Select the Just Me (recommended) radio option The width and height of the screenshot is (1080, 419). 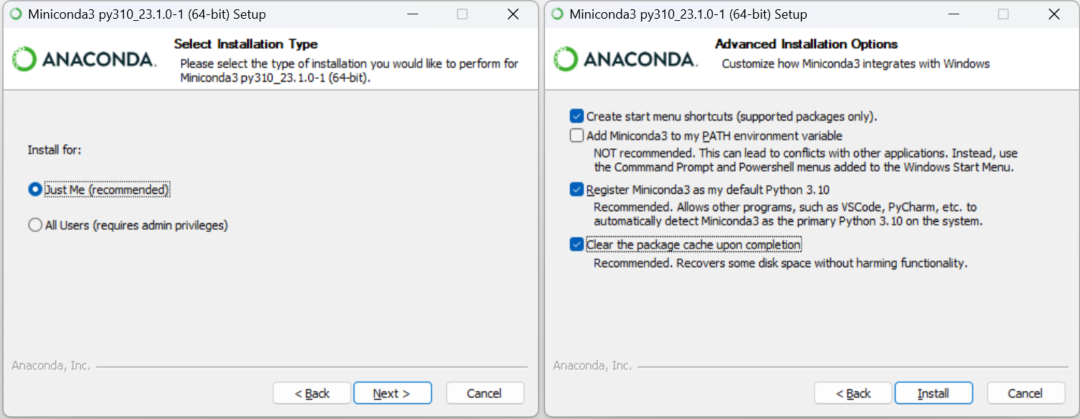click(x=36, y=189)
